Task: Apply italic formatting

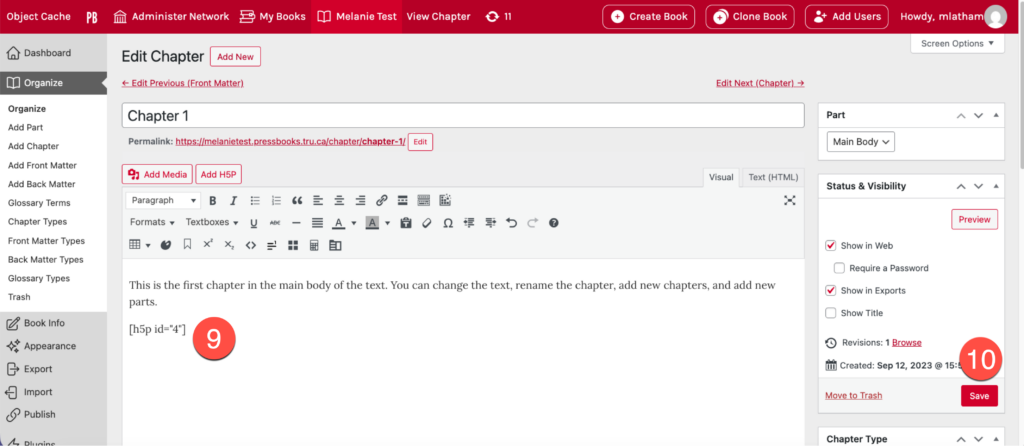Action: pyautogui.click(x=231, y=200)
